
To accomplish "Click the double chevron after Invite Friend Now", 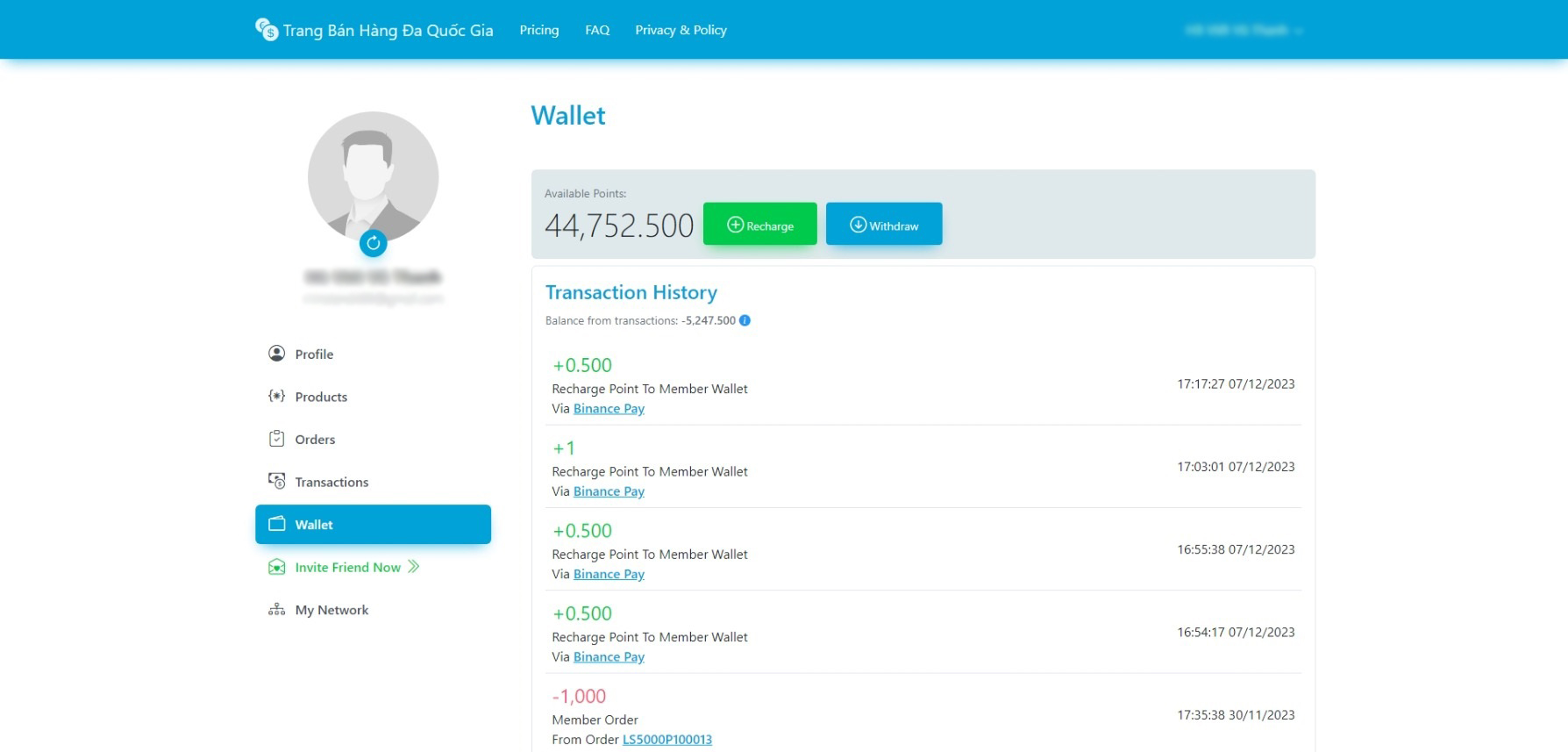I will pyautogui.click(x=414, y=567).
